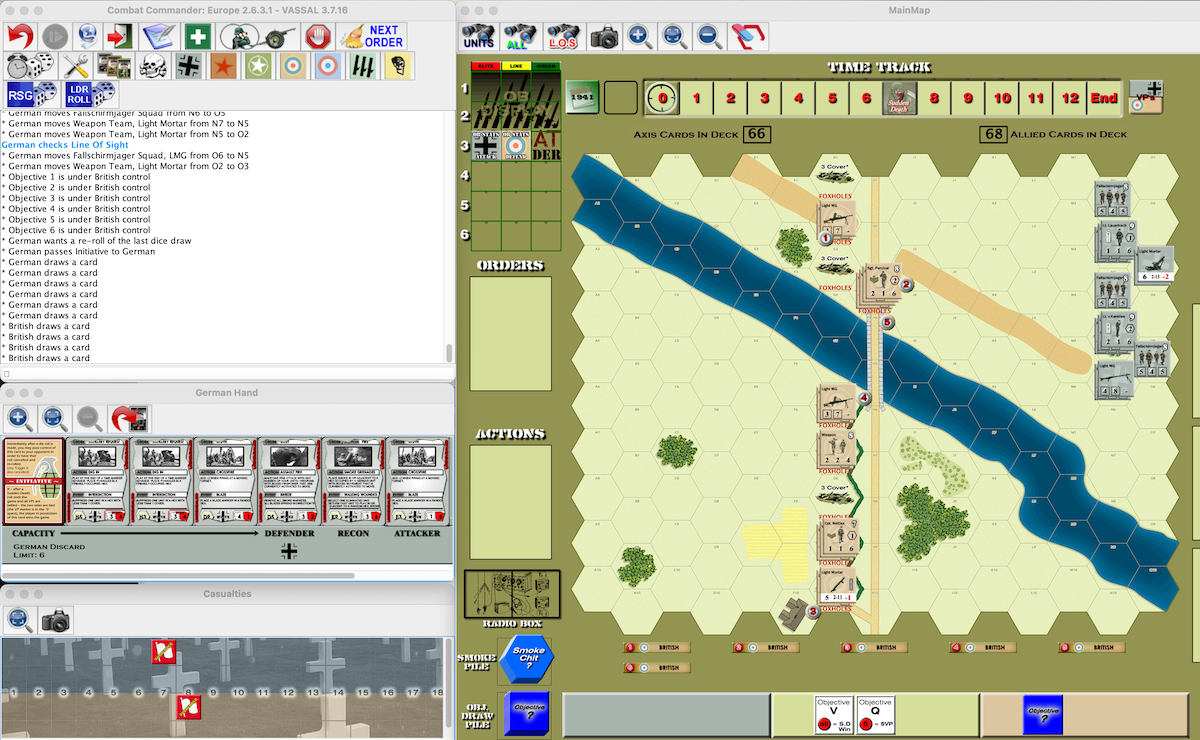The height and width of the screenshot is (740, 1200).
Task: Click the skull and crossbones icon
Action: [151, 66]
